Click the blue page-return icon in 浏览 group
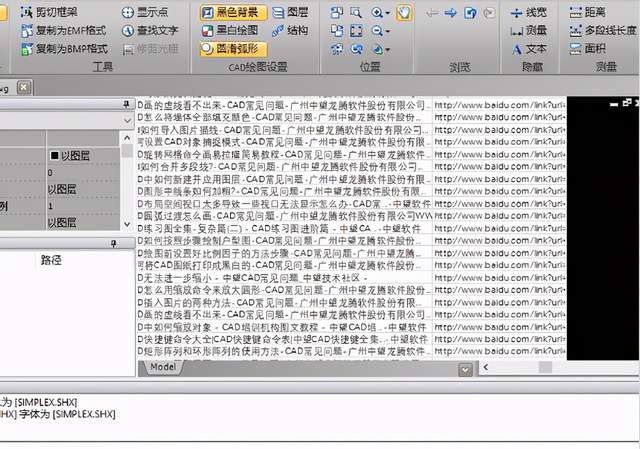The image size is (640, 449). pyautogui.click(x=470, y=13)
